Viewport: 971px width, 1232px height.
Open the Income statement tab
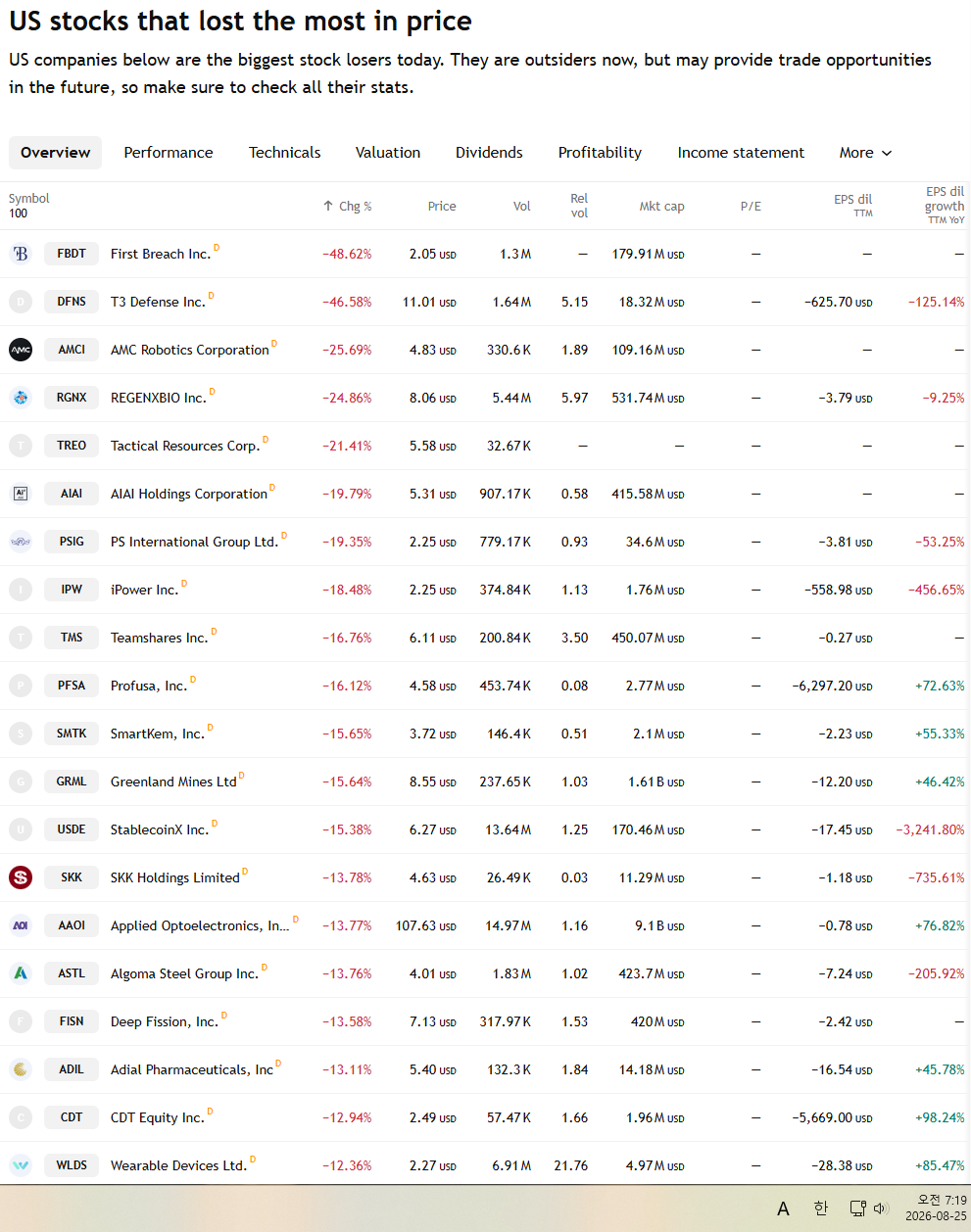(741, 153)
